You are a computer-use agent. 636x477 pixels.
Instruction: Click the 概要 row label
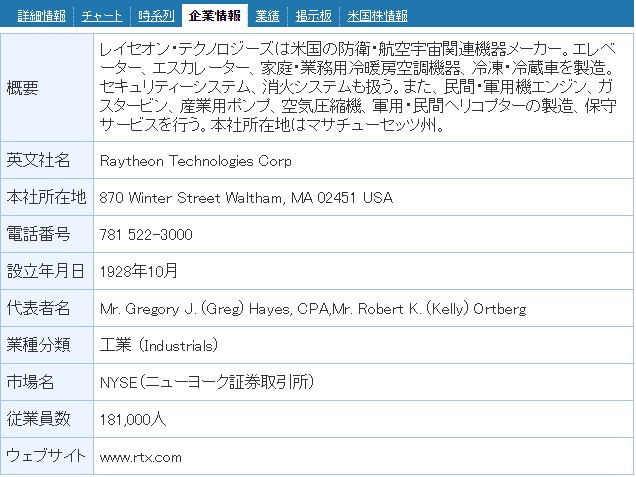coord(22,88)
